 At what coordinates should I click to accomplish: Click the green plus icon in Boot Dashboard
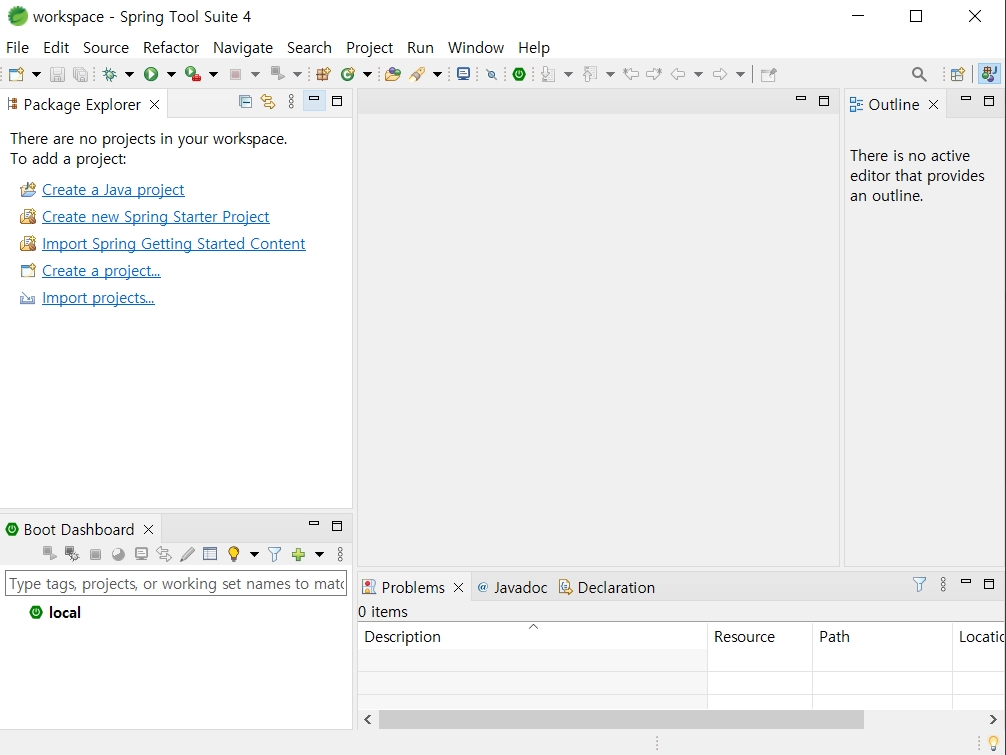[x=298, y=554]
